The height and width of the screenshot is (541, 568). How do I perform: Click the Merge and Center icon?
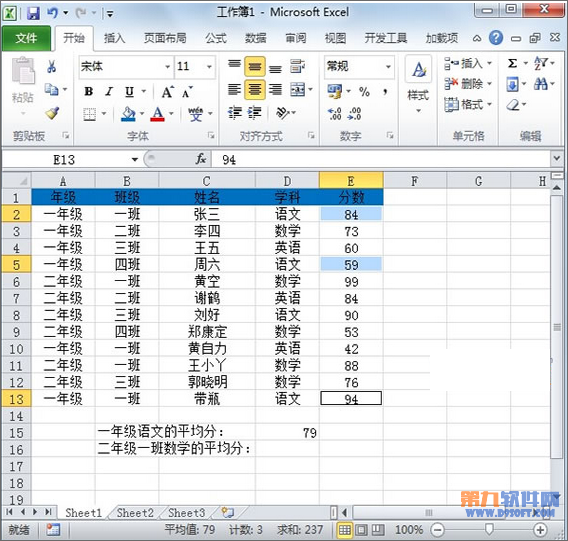point(298,89)
